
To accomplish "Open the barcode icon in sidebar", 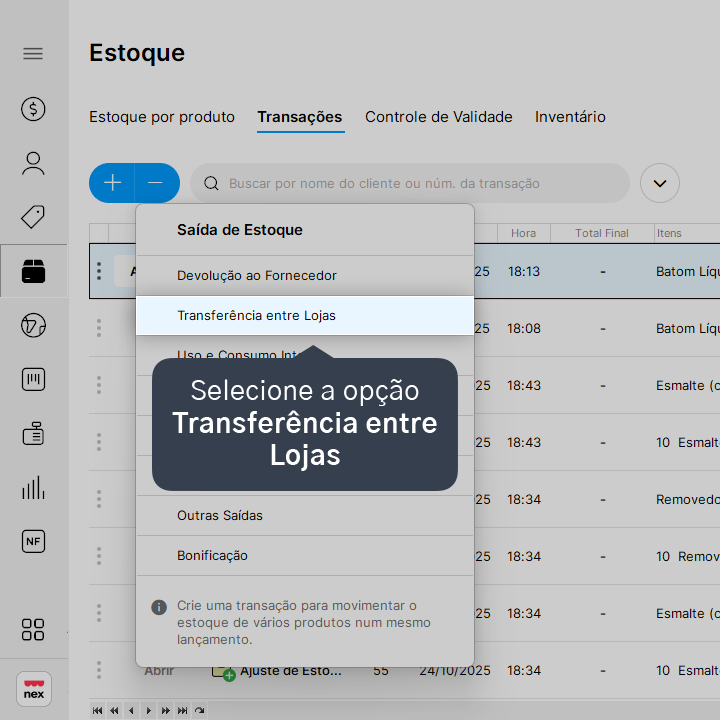I will pos(33,379).
